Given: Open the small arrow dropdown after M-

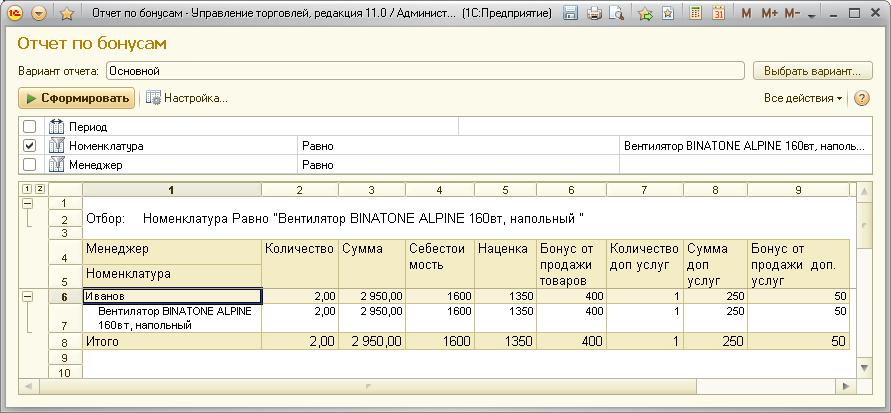Looking at the screenshot, I should (x=811, y=15).
